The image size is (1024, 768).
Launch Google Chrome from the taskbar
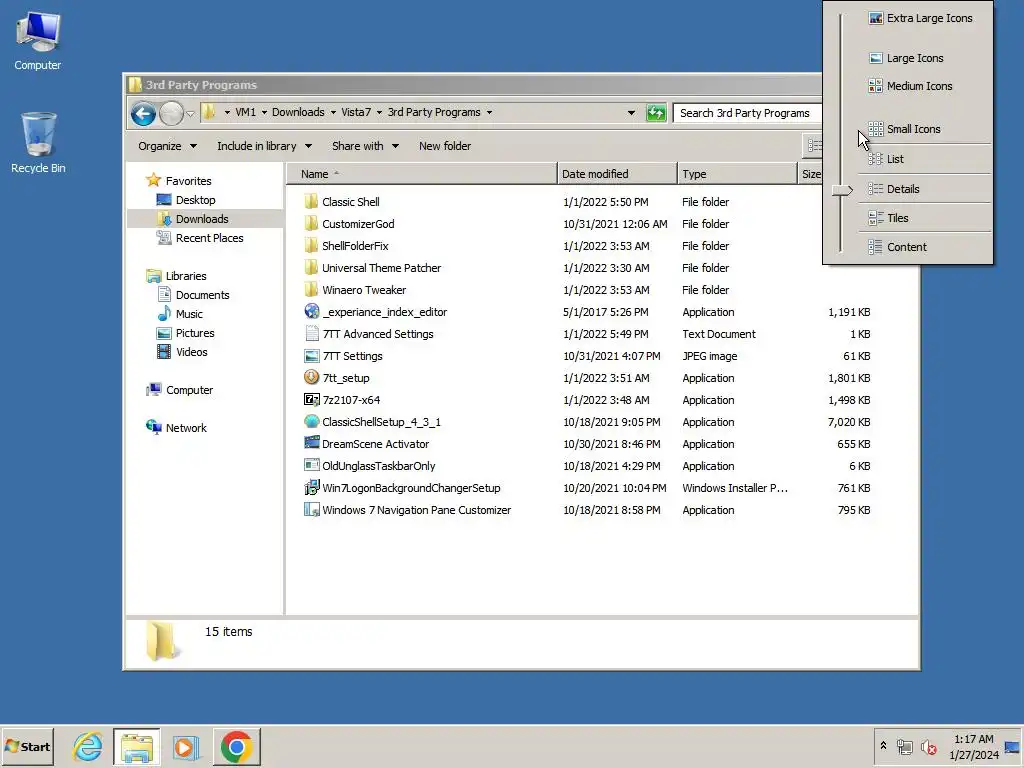236,746
